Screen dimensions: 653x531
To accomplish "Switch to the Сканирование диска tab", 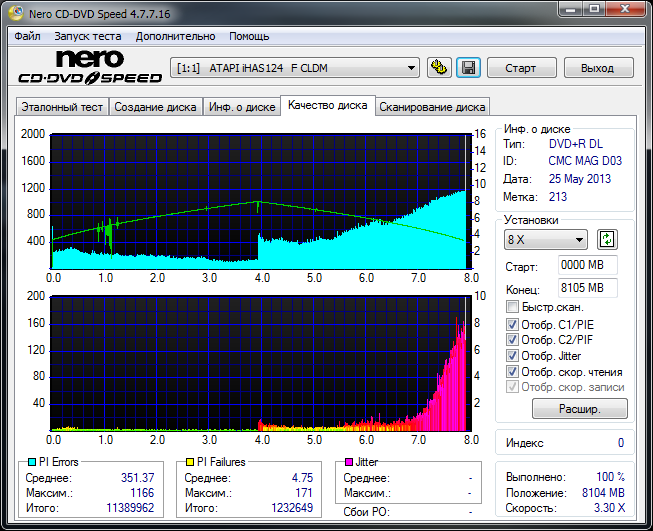I will click(x=432, y=107).
